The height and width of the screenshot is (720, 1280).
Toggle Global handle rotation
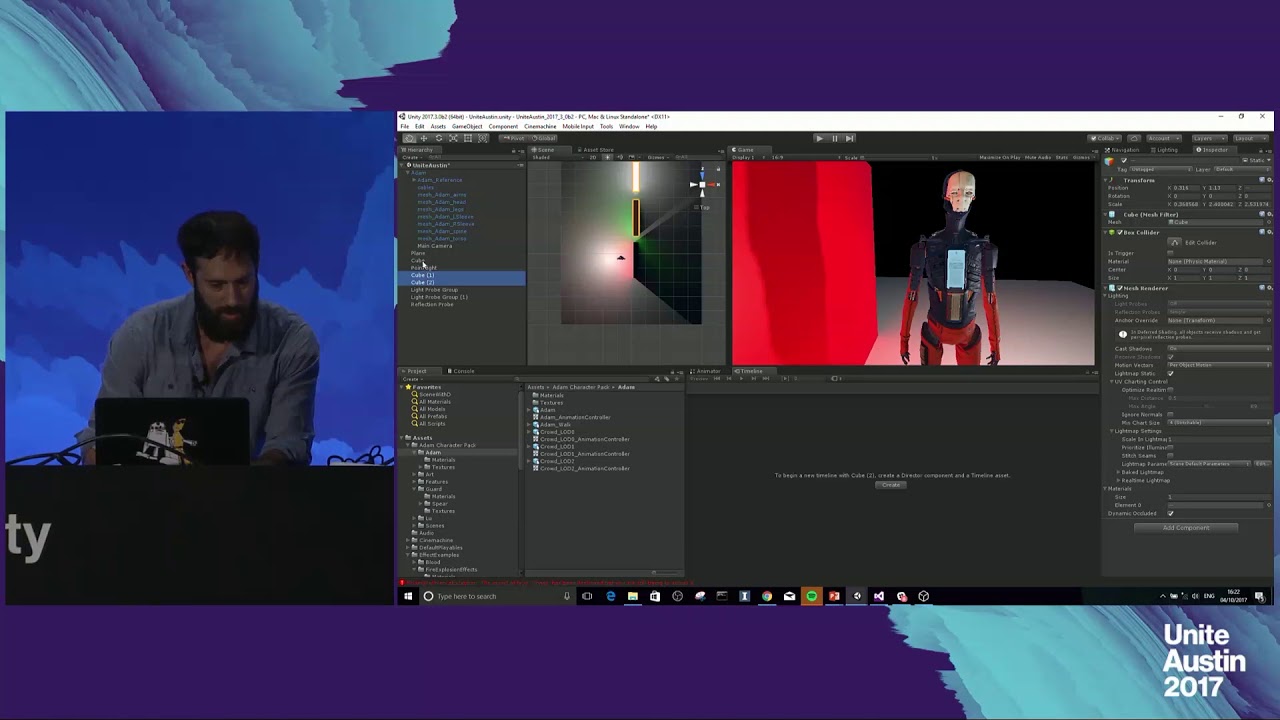point(543,138)
